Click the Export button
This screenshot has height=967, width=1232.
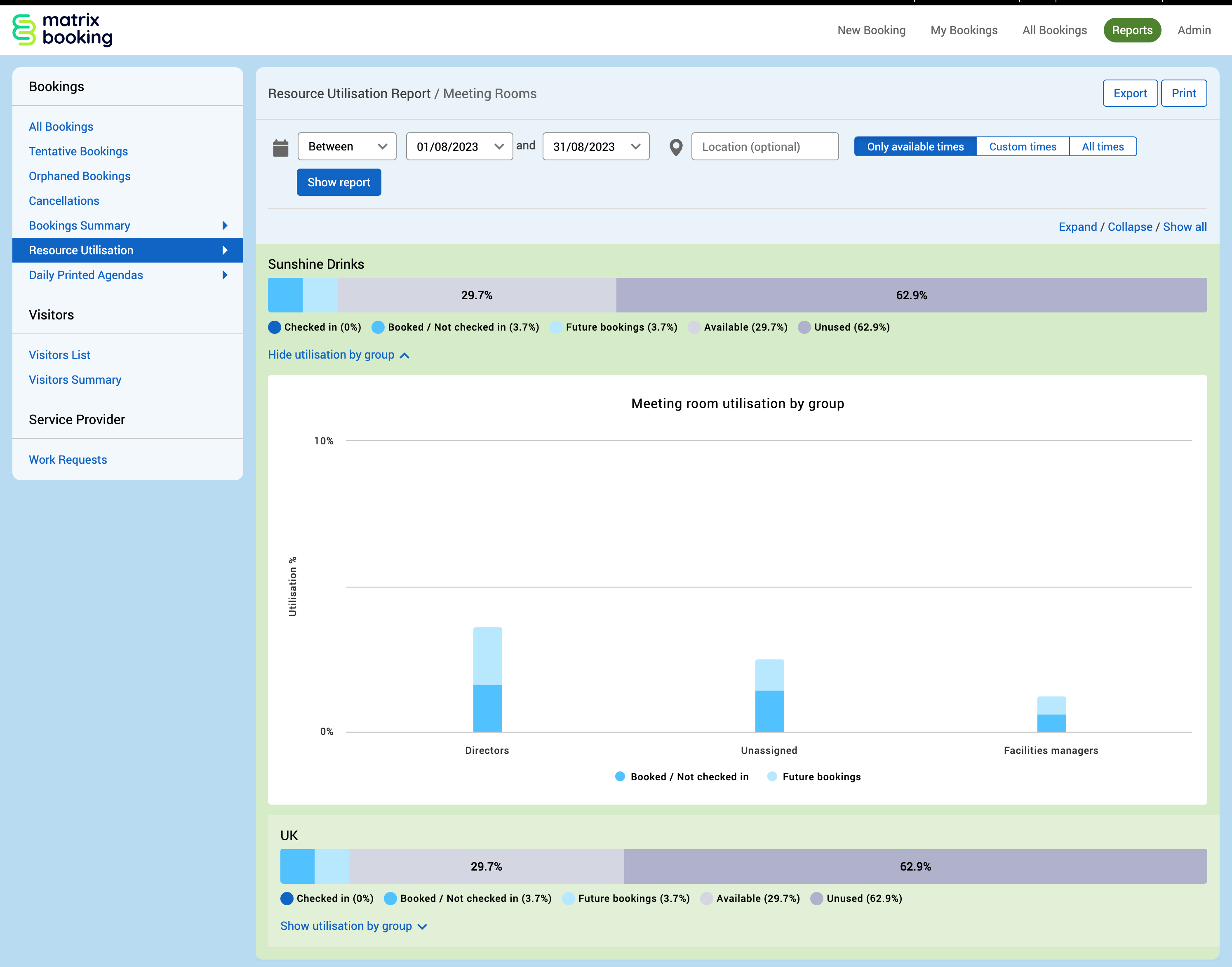pos(1129,94)
